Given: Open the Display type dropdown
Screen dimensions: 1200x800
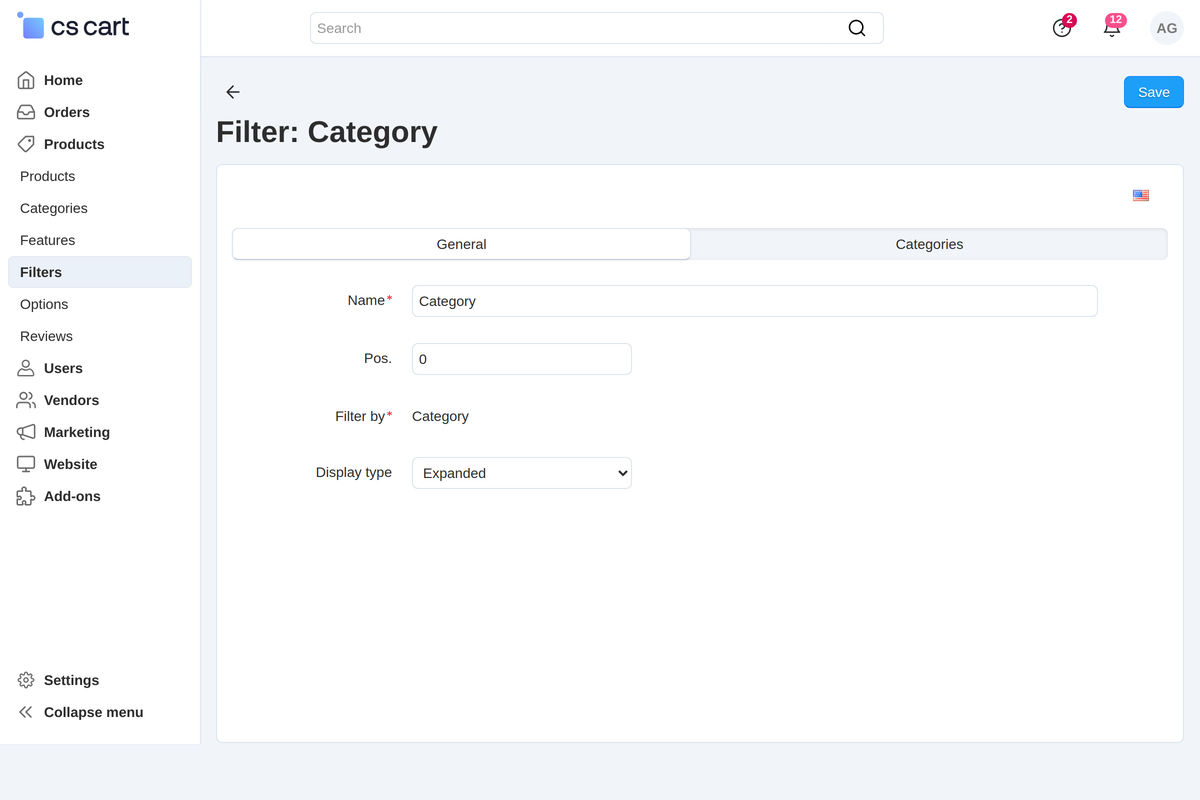Looking at the screenshot, I should click(x=522, y=473).
